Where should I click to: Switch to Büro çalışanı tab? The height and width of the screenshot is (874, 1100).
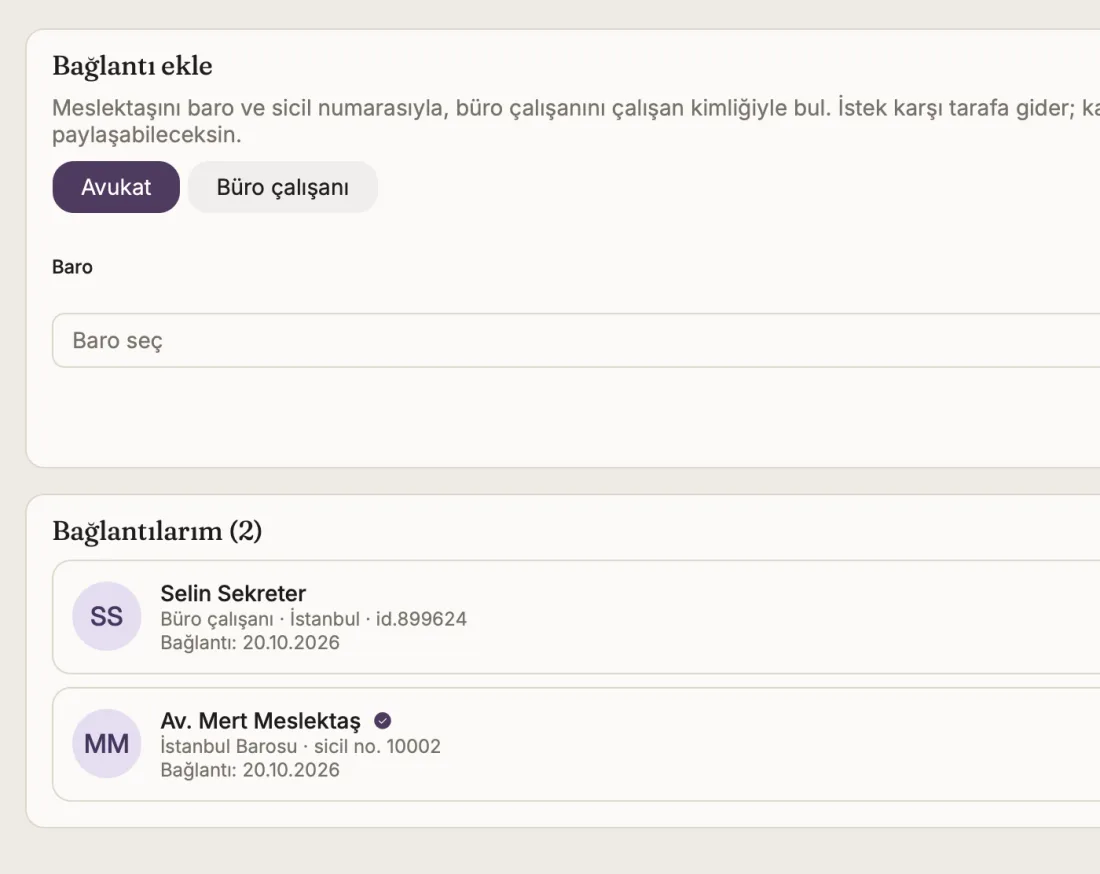(x=283, y=187)
